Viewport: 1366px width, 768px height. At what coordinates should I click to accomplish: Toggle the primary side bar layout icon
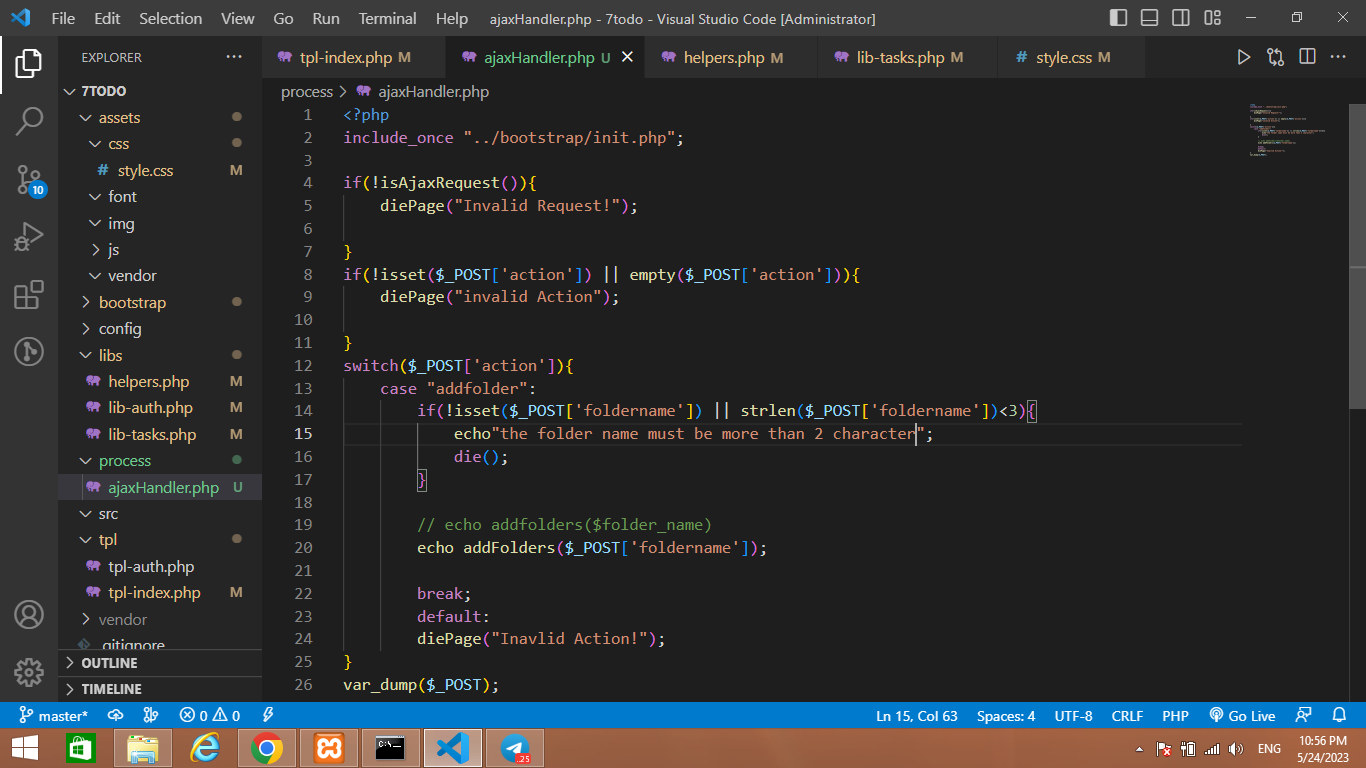1118,18
